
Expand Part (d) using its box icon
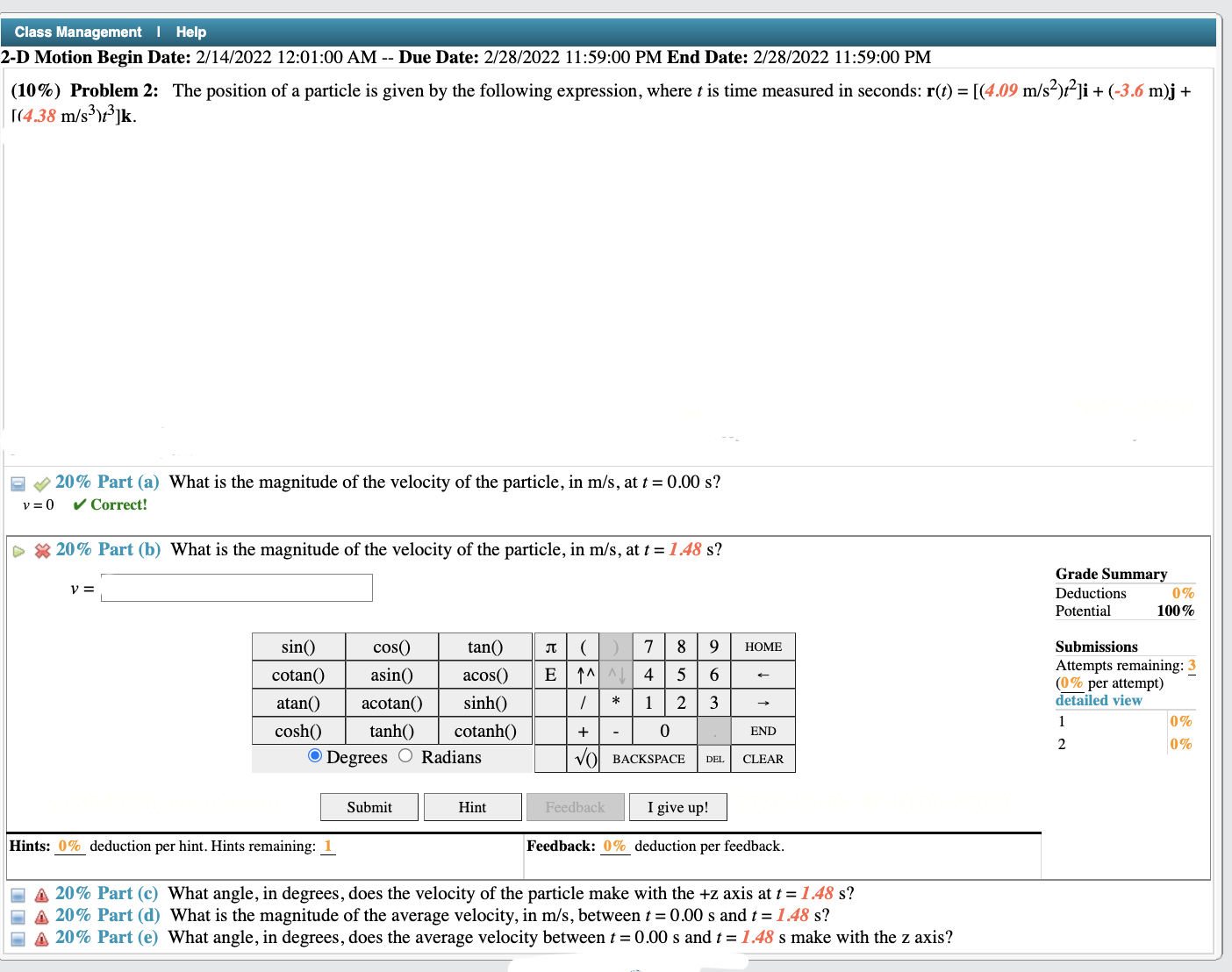[x=18, y=918]
